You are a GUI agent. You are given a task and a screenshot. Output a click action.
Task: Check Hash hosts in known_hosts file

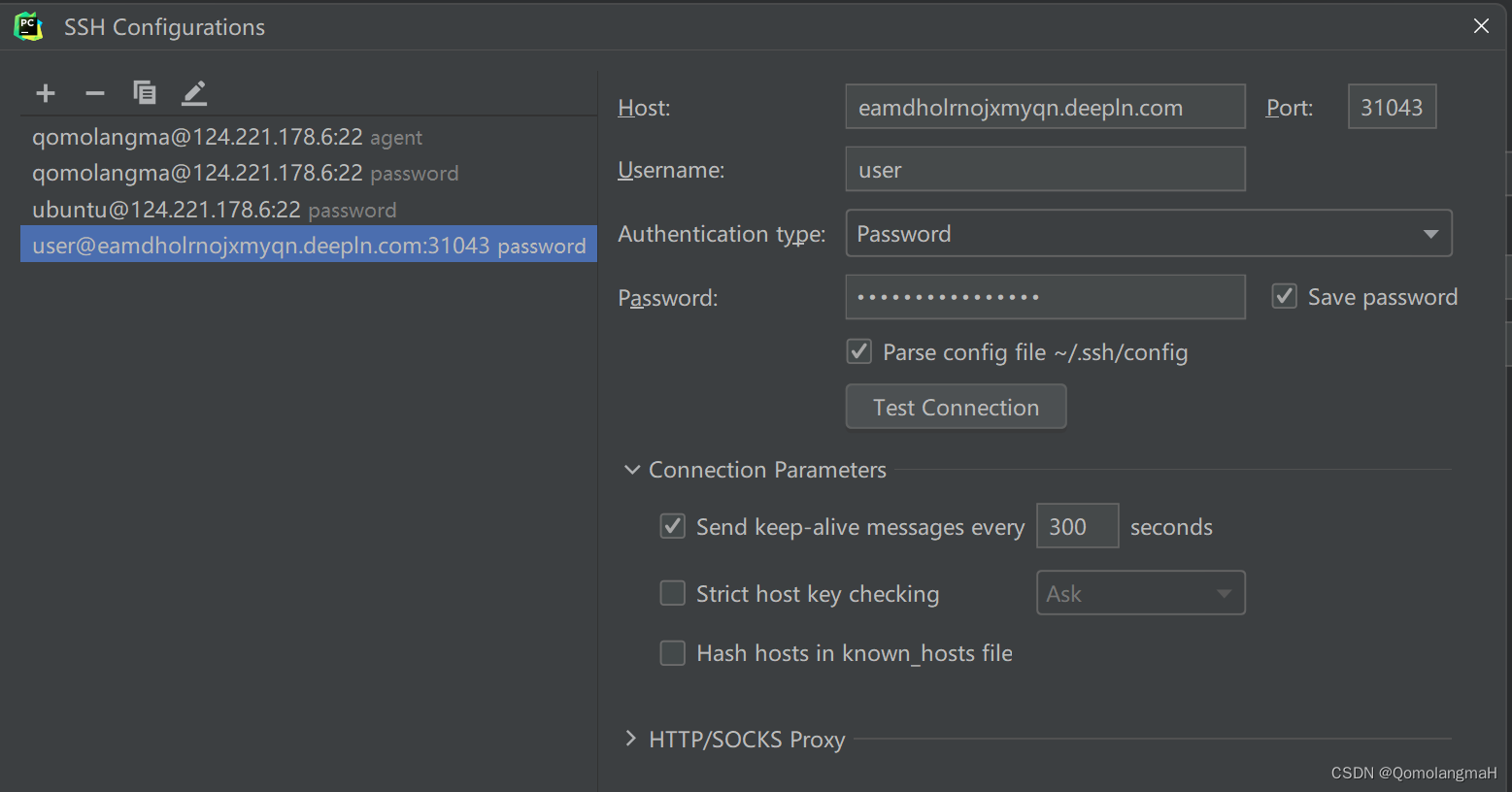coord(672,652)
